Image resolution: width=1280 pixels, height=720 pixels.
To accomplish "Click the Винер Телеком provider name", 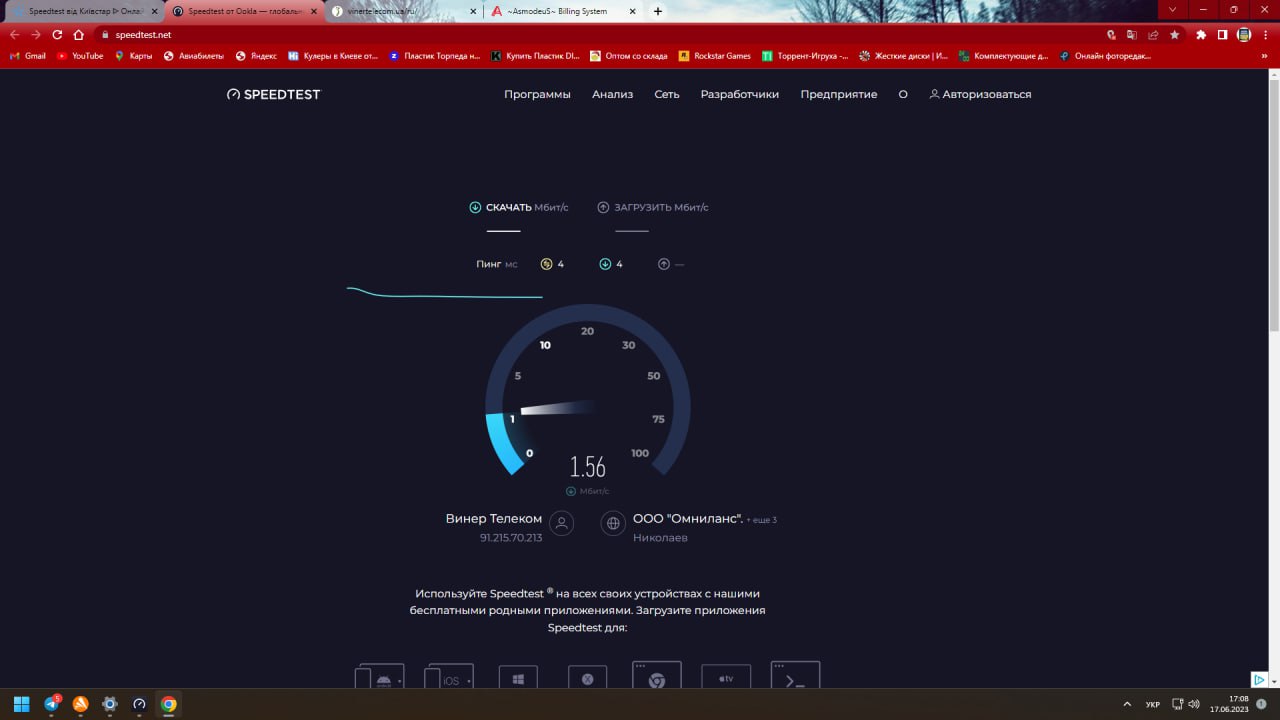I will tap(494, 519).
